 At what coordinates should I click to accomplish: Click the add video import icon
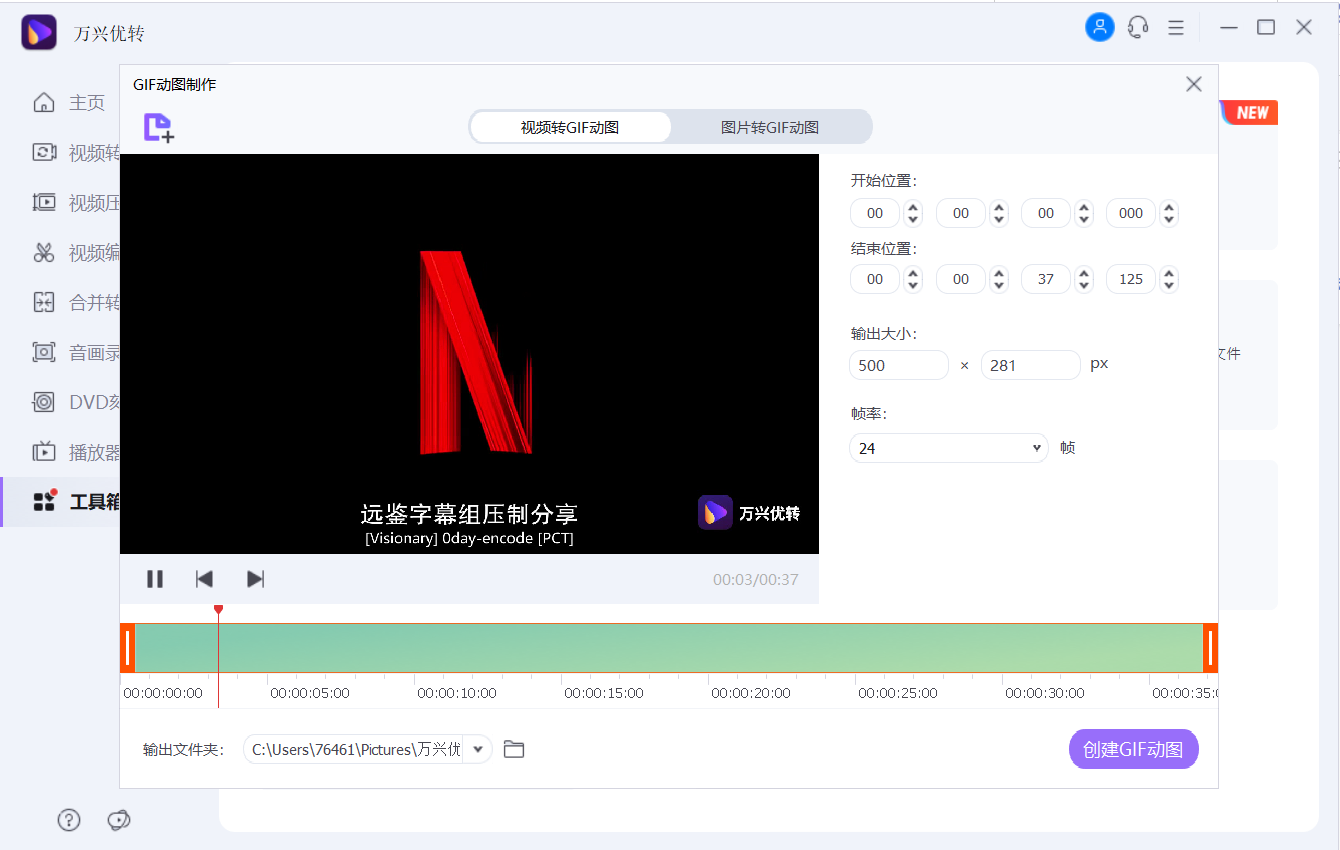pos(157,129)
